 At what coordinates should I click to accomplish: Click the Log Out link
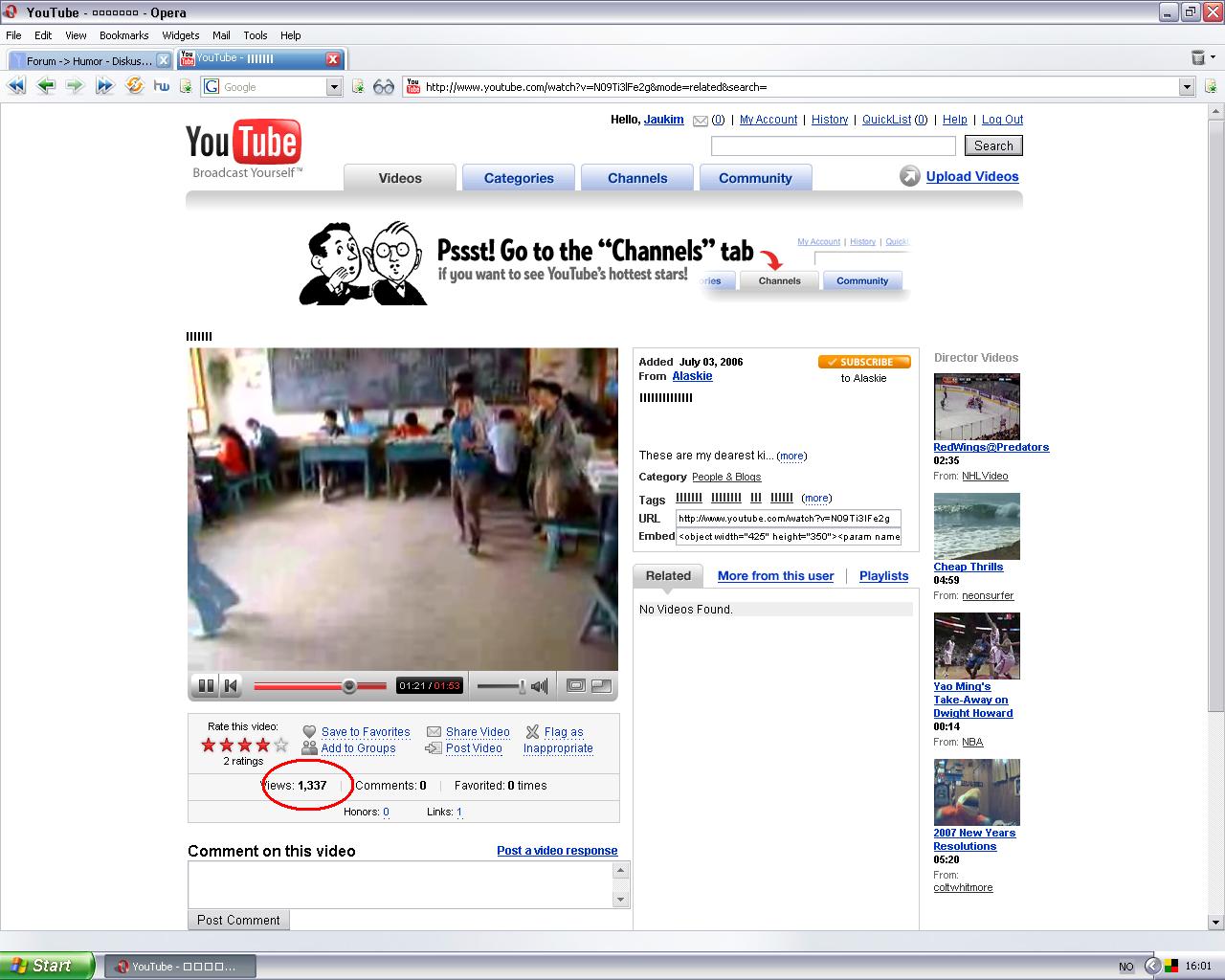point(1002,120)
